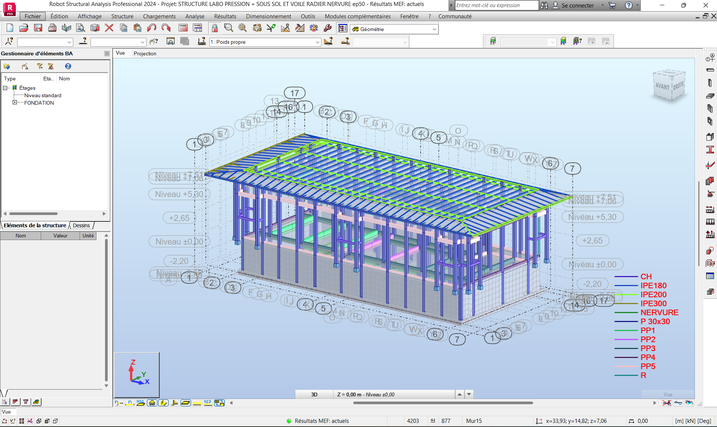This screenshot has height=427, width=717.
Task: Click the I-beam section icon in right toolbar
Action: pos(710,149)
